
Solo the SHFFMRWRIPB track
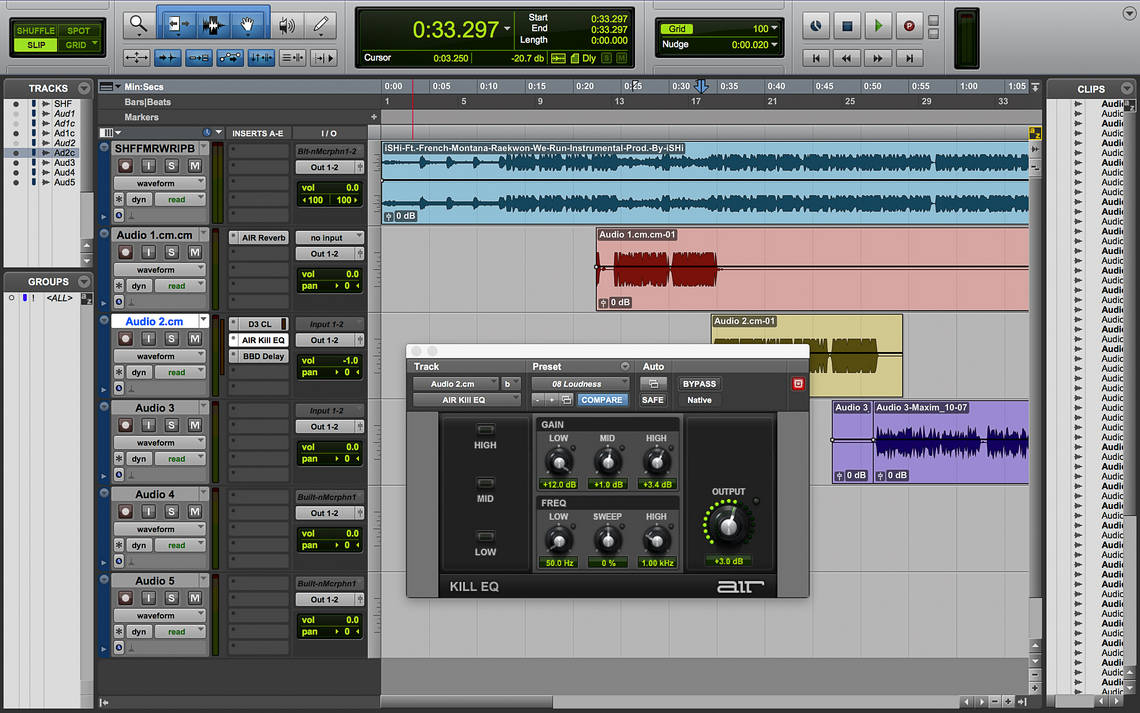[x=172, y=166]
